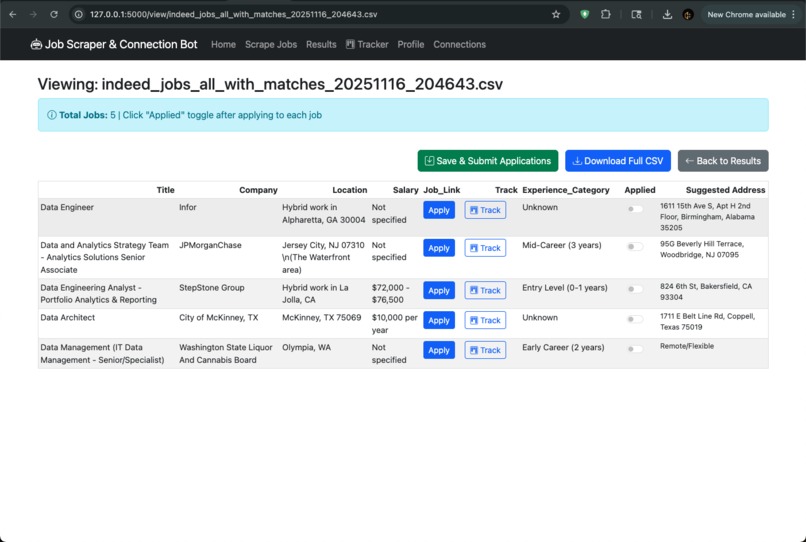The image size is (806, 542).
Task: Open the Chrome profile avatar
Action: coord(688,14)
